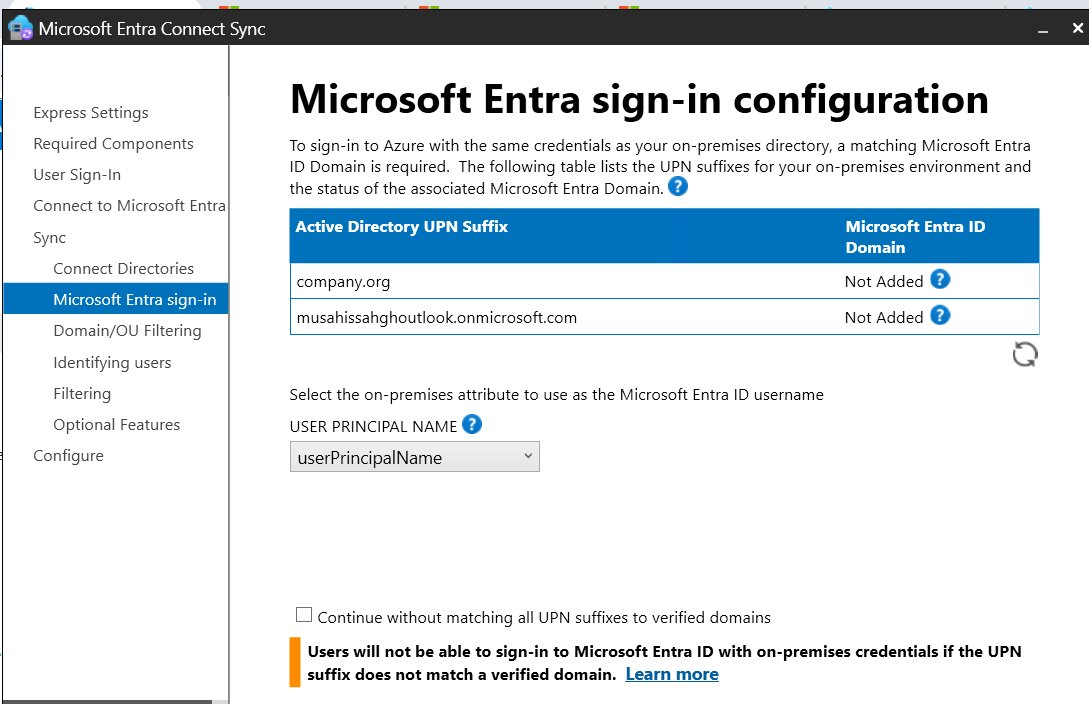
Task: Click help icon after introduction paragraph
Action: point(678,186)
